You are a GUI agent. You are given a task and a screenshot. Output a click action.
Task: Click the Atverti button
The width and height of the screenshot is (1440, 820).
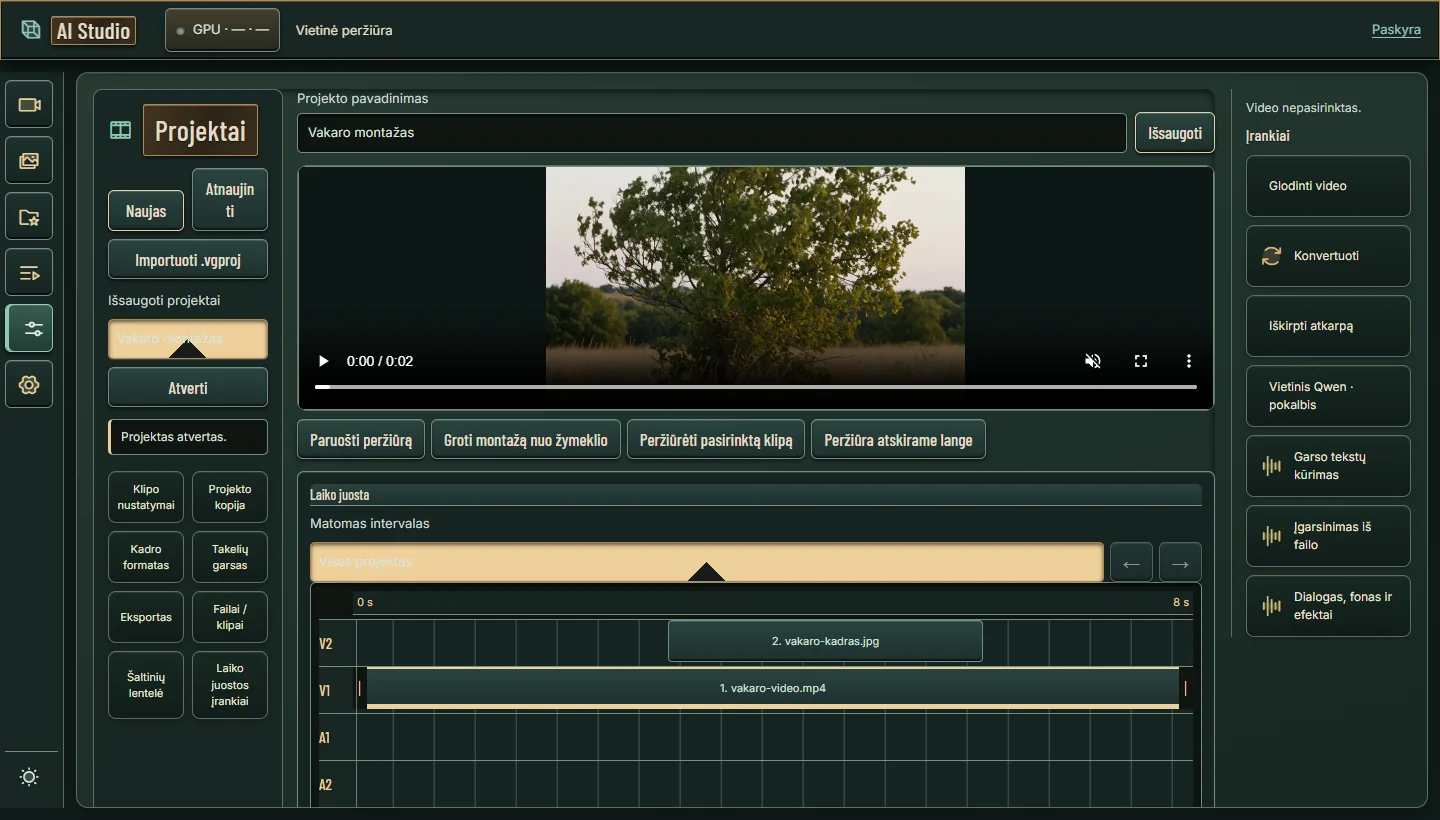(x=188, y=388)
